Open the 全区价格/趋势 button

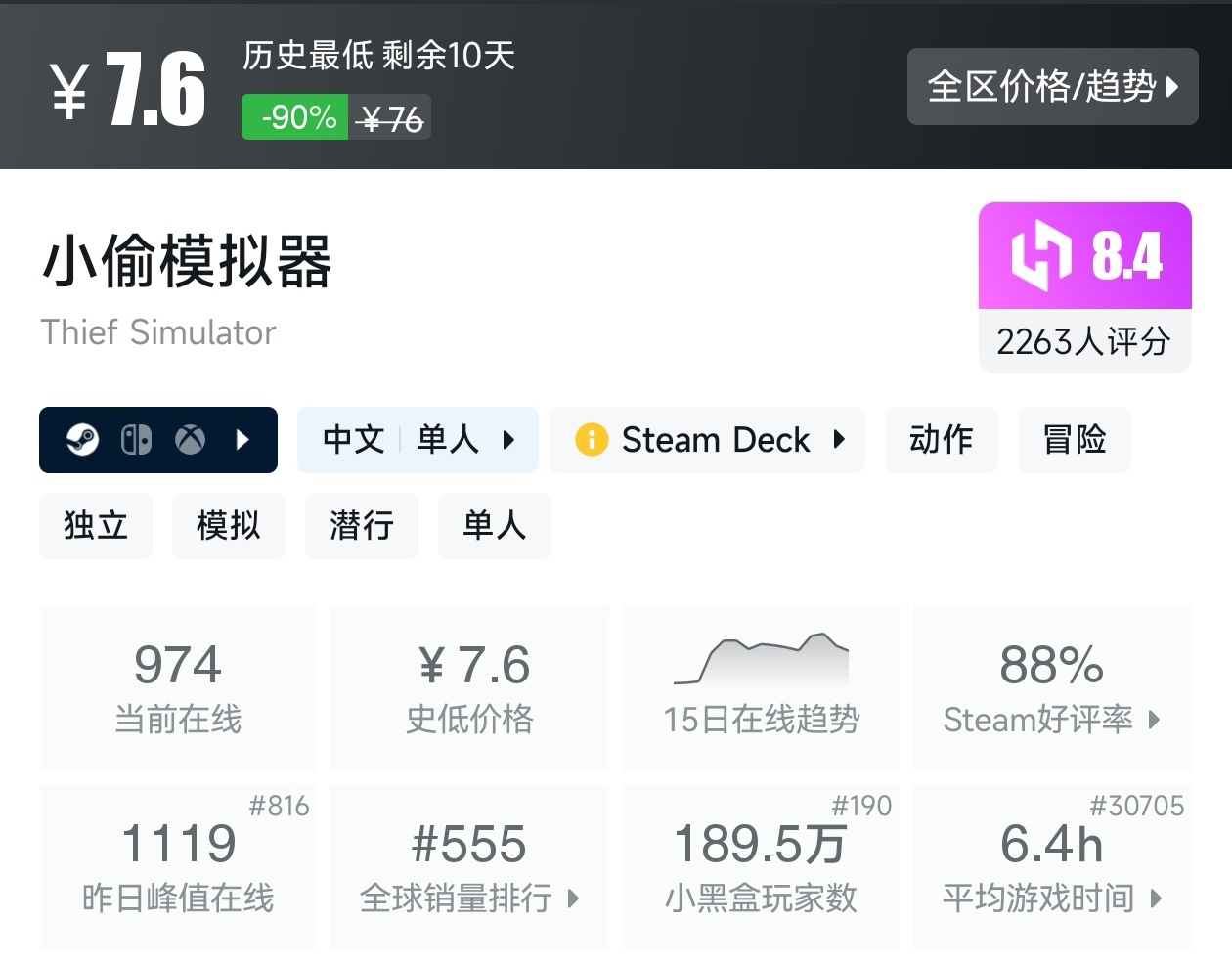click(x=1052, y=86)
